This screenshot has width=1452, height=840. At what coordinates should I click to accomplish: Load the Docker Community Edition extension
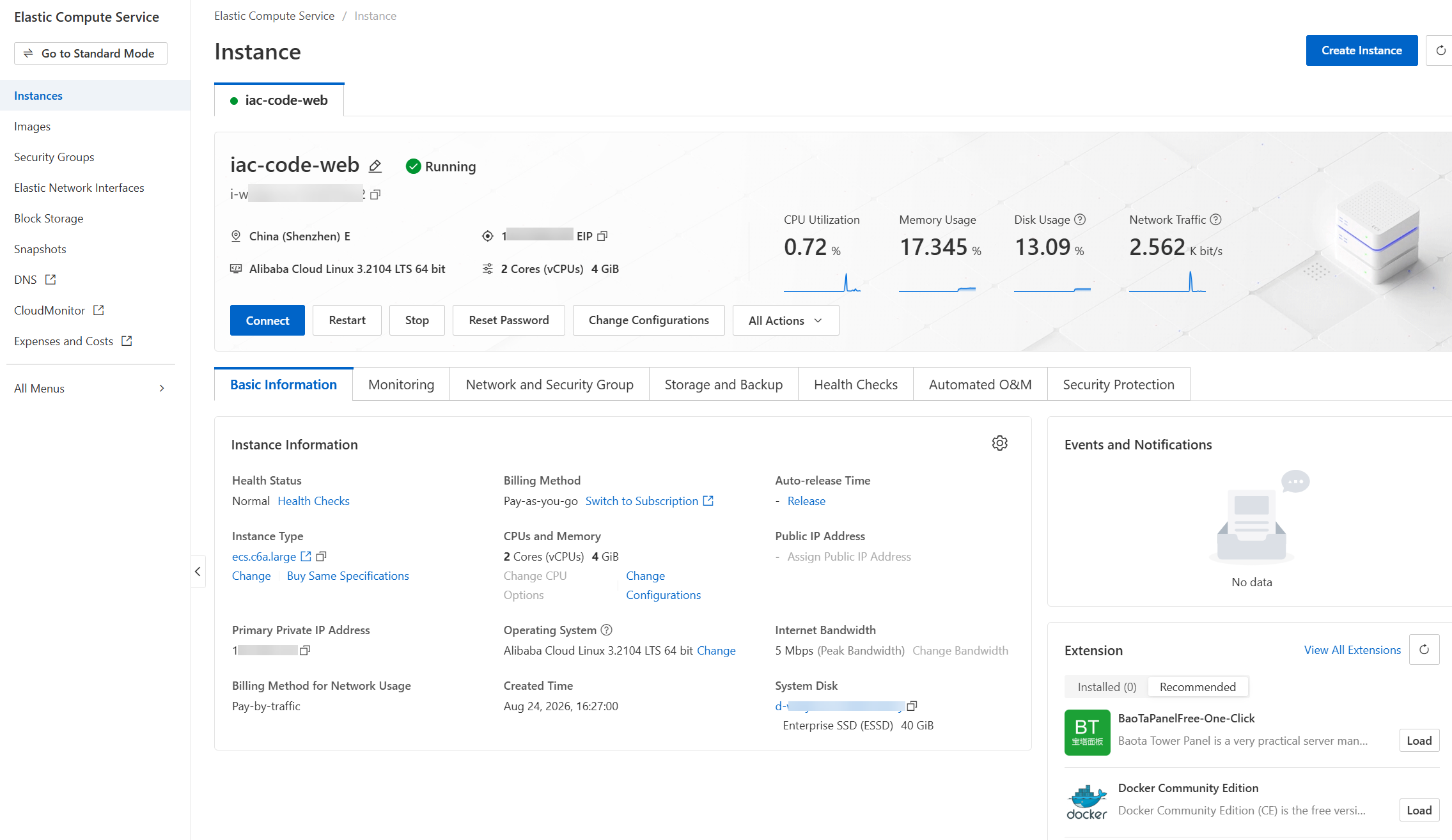pos(1419,811)
